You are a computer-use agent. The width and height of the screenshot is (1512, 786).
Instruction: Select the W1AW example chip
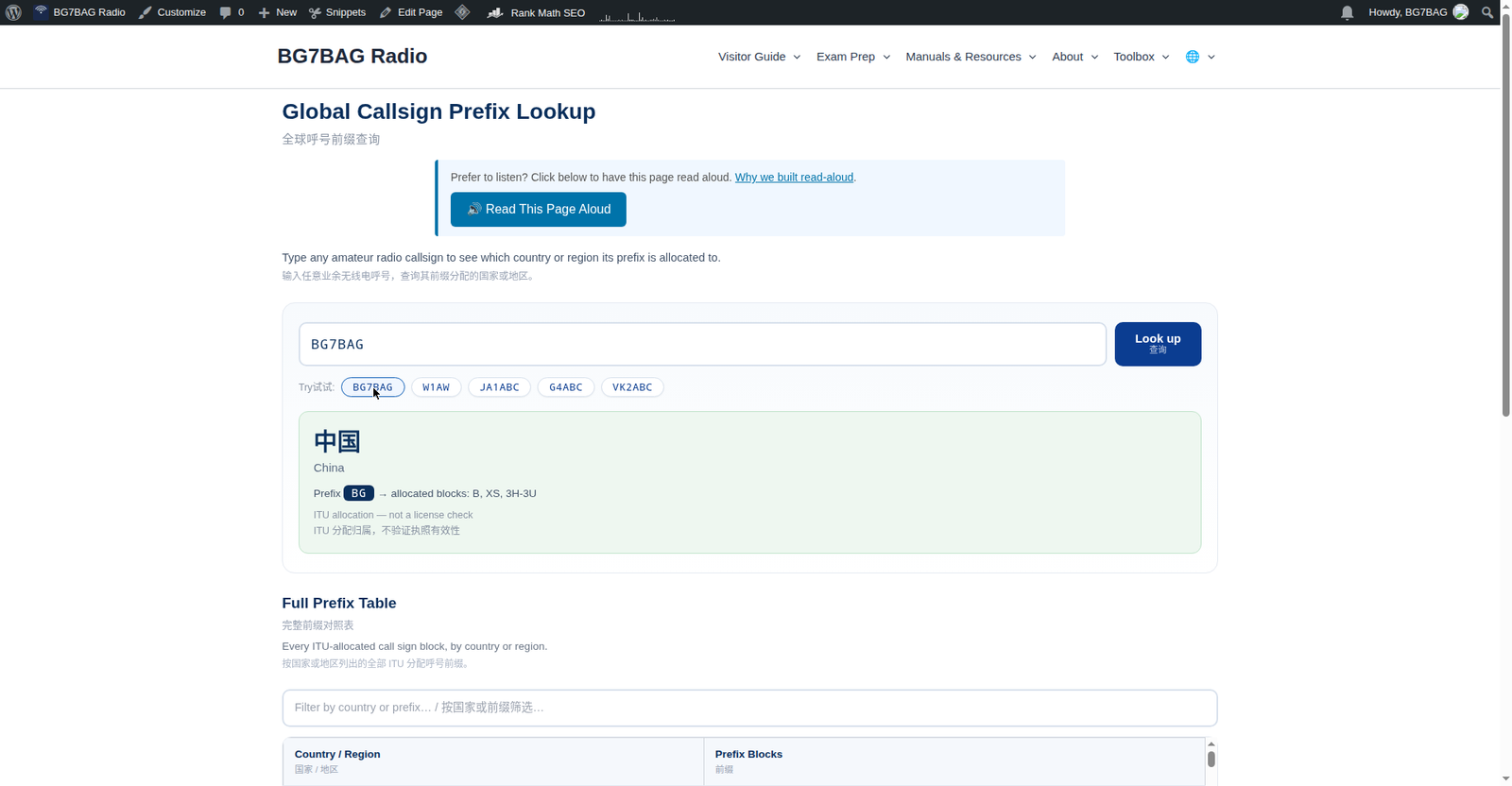(436, 387)
